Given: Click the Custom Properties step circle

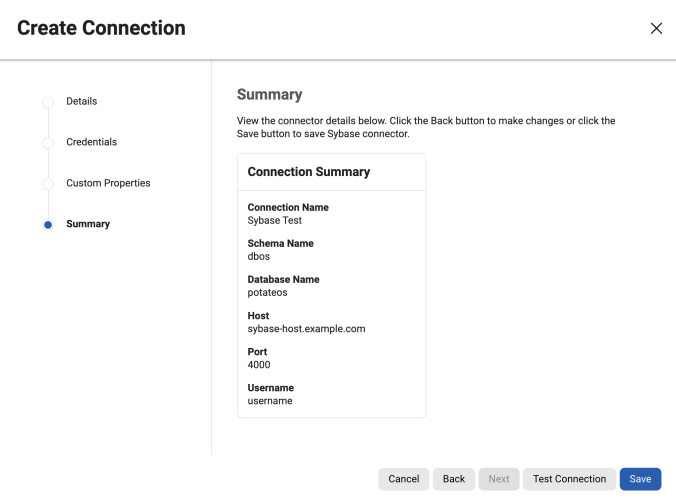Looking at the screenshot, I should pos(48,184).
